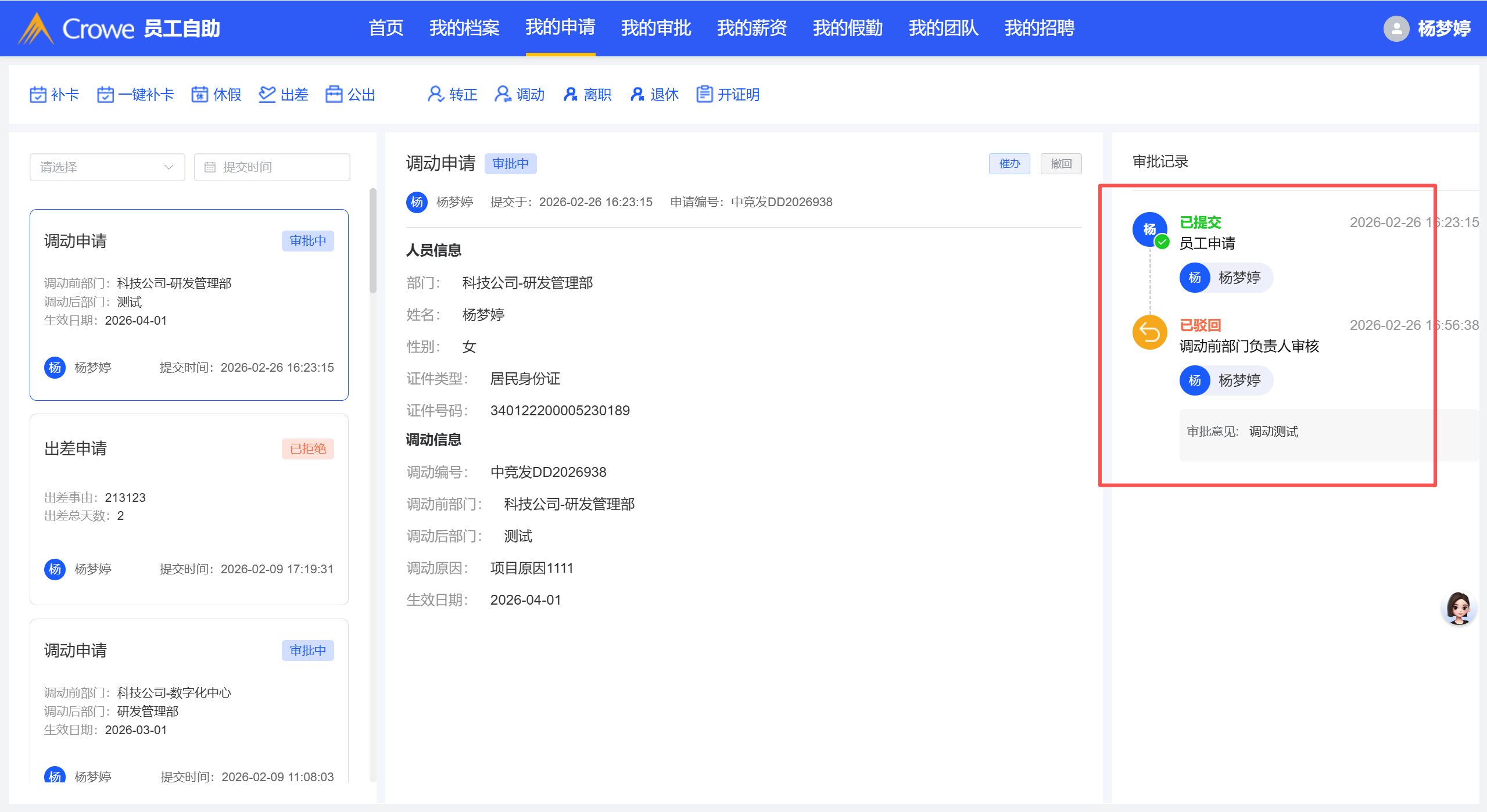Start a 调动 transfer request icon

tap(503, 95)
